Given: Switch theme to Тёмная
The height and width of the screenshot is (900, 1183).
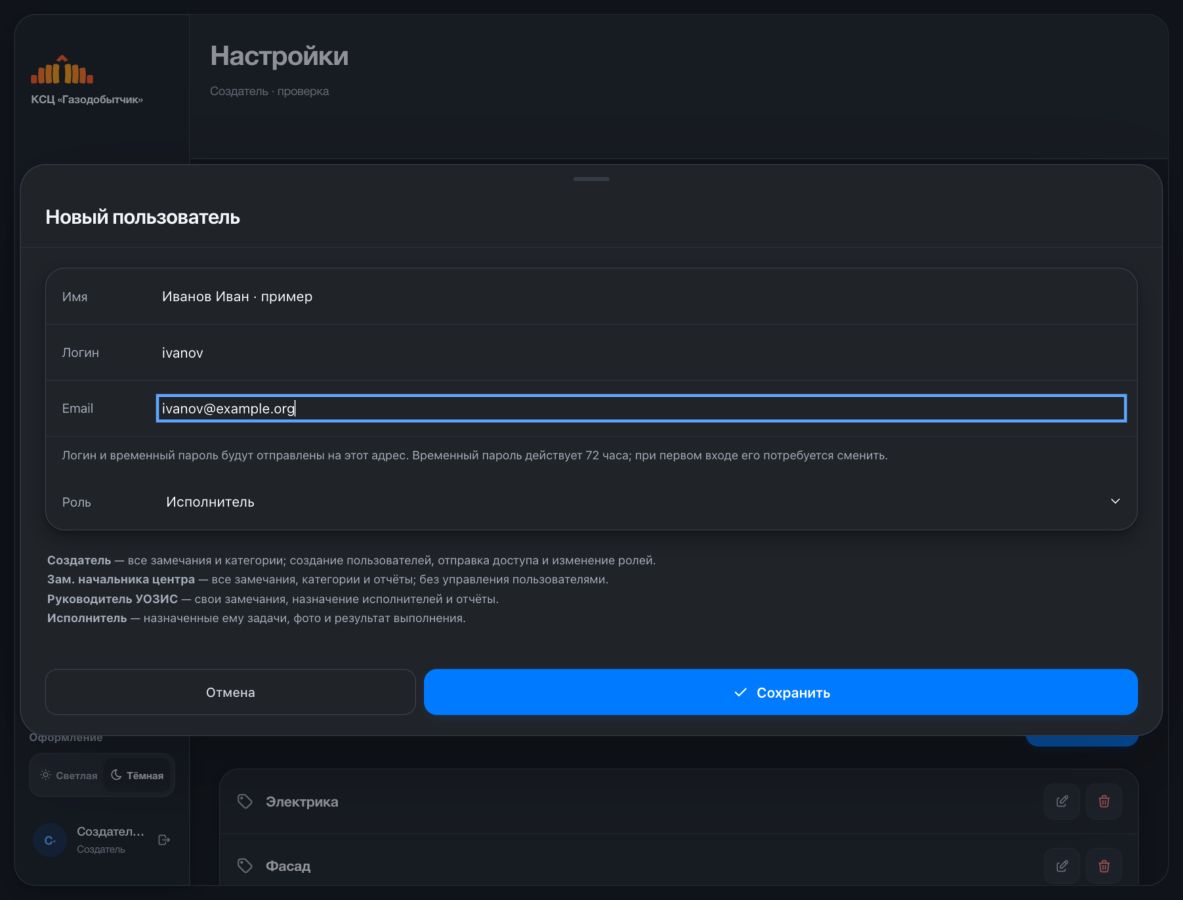Looking at the screenshot, I should coord(137,776).
